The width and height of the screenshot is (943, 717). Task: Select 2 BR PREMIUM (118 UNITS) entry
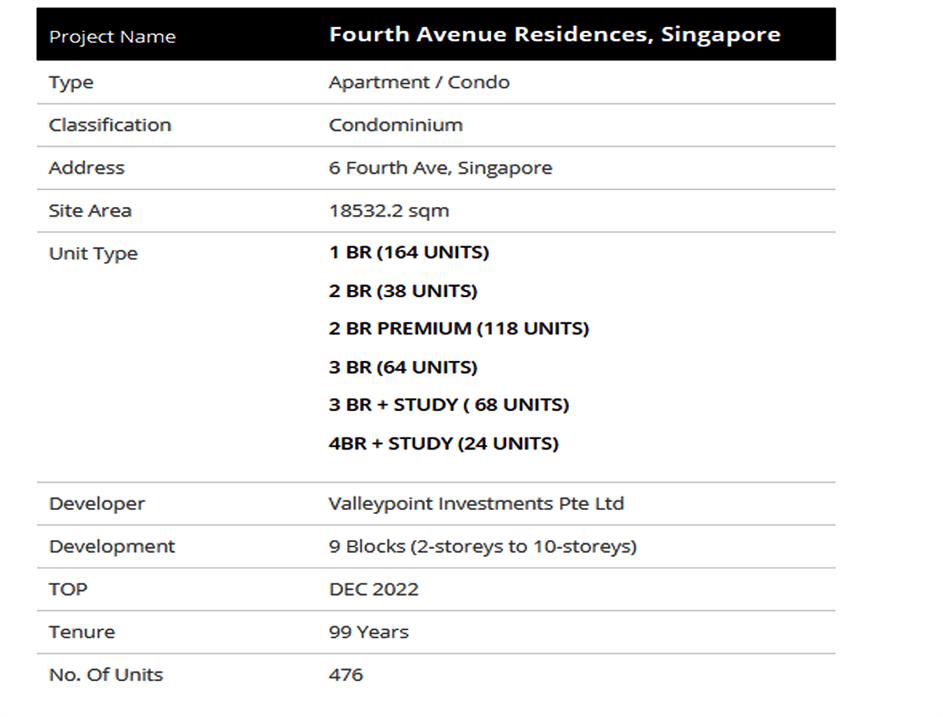point(458,329)
